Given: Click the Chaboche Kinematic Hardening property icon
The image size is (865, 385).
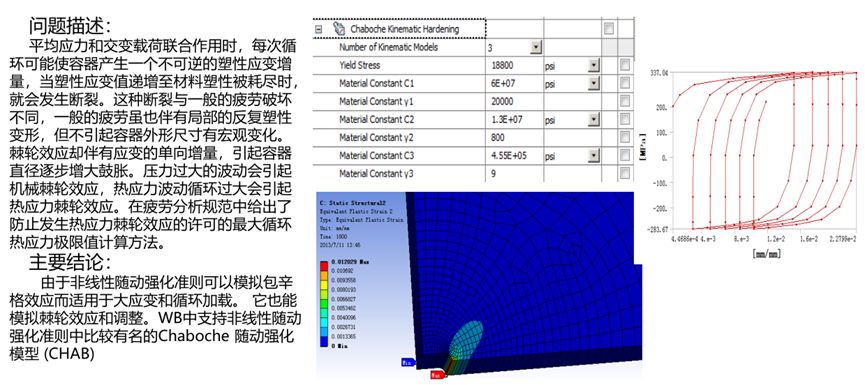Looking at the screenshot, I should tap(339, 29).
